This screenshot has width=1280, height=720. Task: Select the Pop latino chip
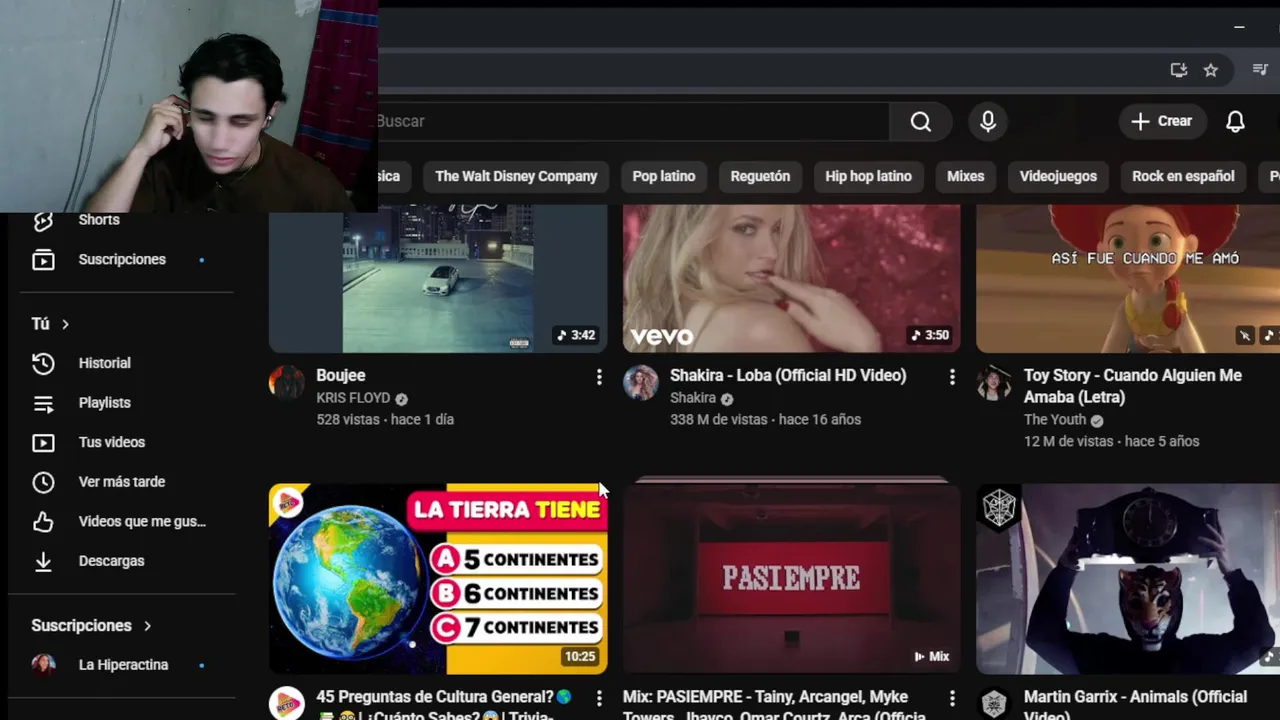click(664, 176)
